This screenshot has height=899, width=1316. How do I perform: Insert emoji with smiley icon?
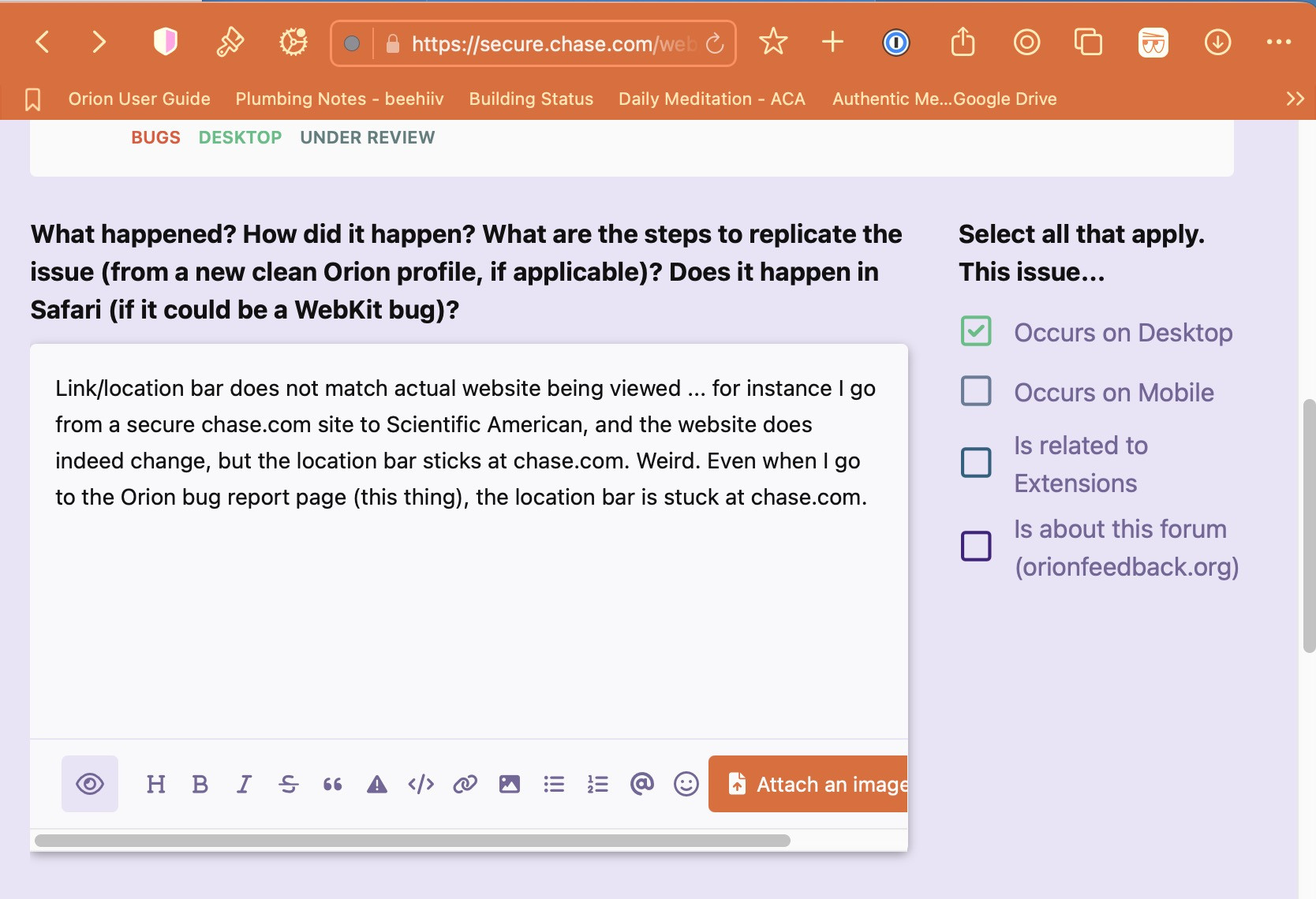click(x=686, y=784)
